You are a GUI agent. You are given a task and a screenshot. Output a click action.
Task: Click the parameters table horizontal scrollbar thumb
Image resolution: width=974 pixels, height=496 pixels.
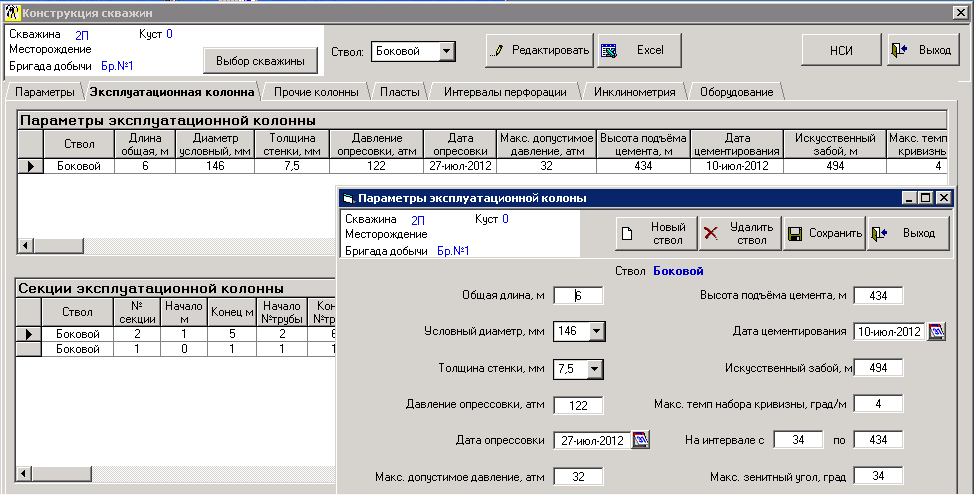click(x=58, y=246)
